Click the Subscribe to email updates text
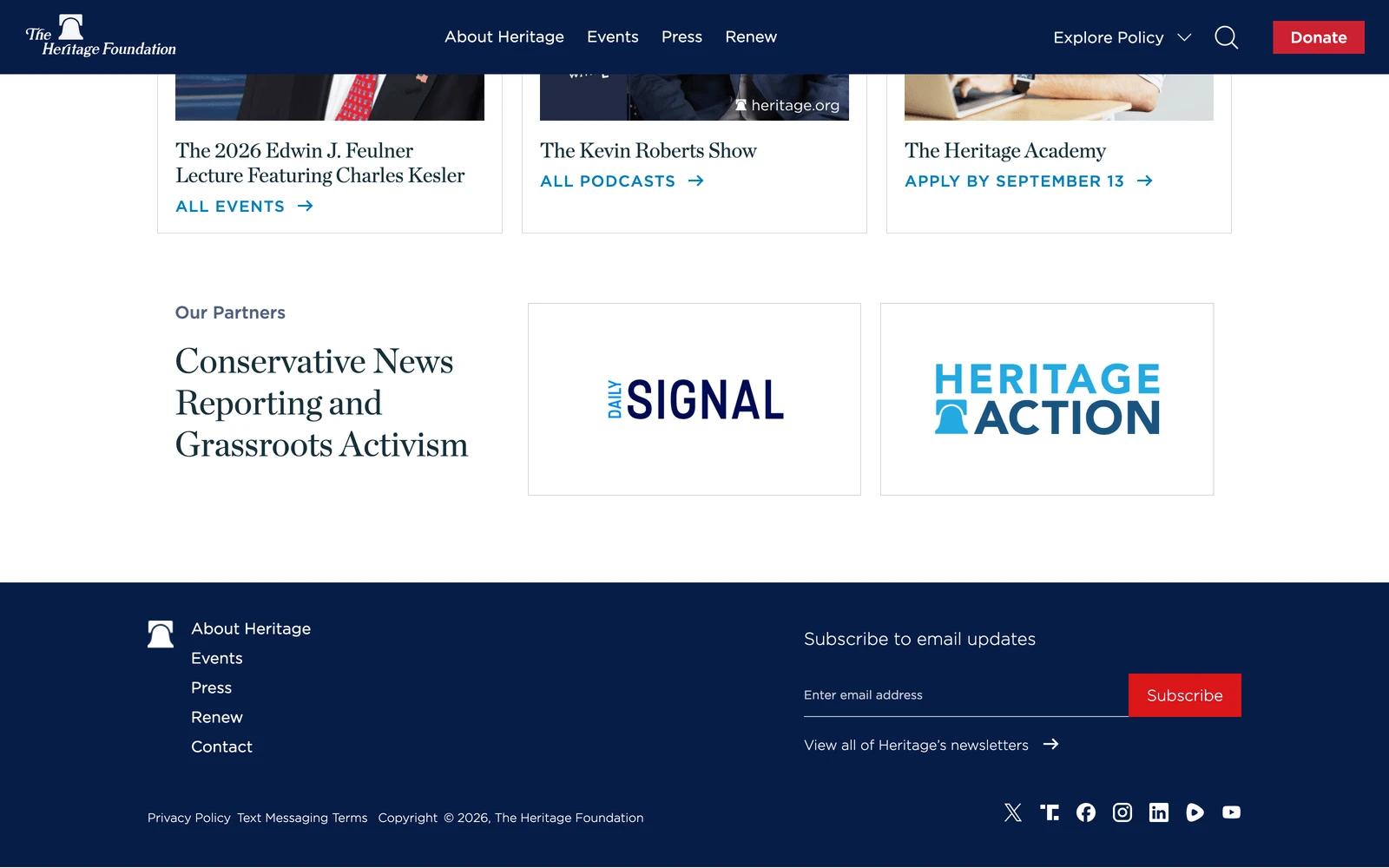This screenshot has width=1389, height=868. [919, 639]
